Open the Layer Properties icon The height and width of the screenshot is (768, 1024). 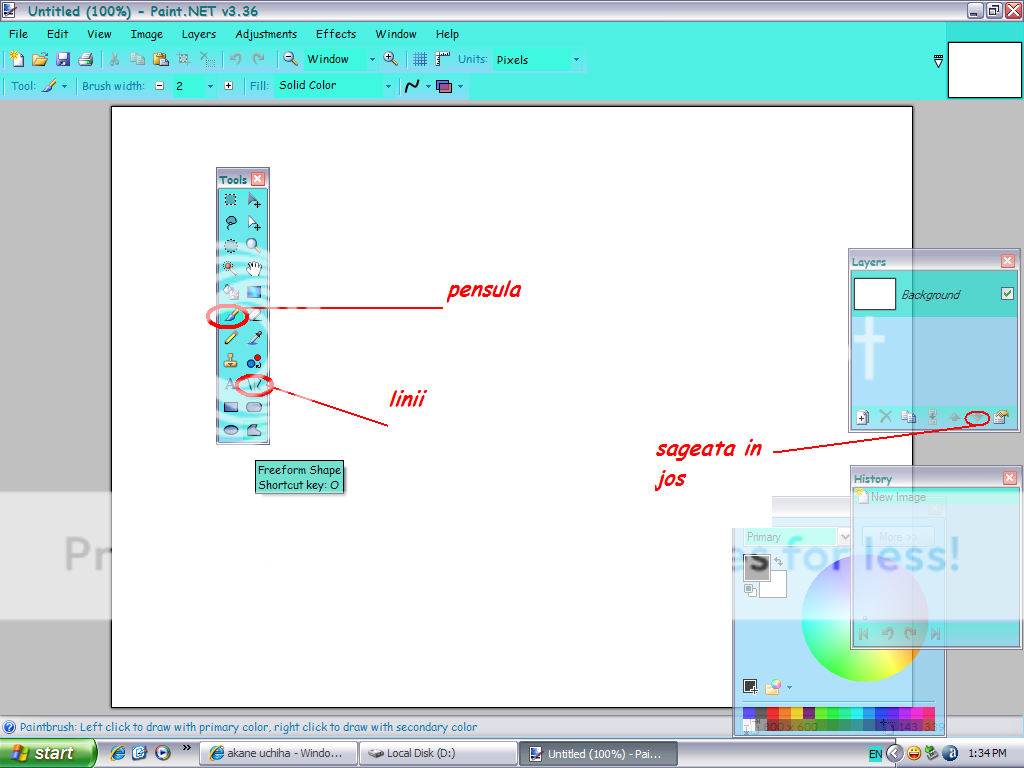tap(1000, 417)
